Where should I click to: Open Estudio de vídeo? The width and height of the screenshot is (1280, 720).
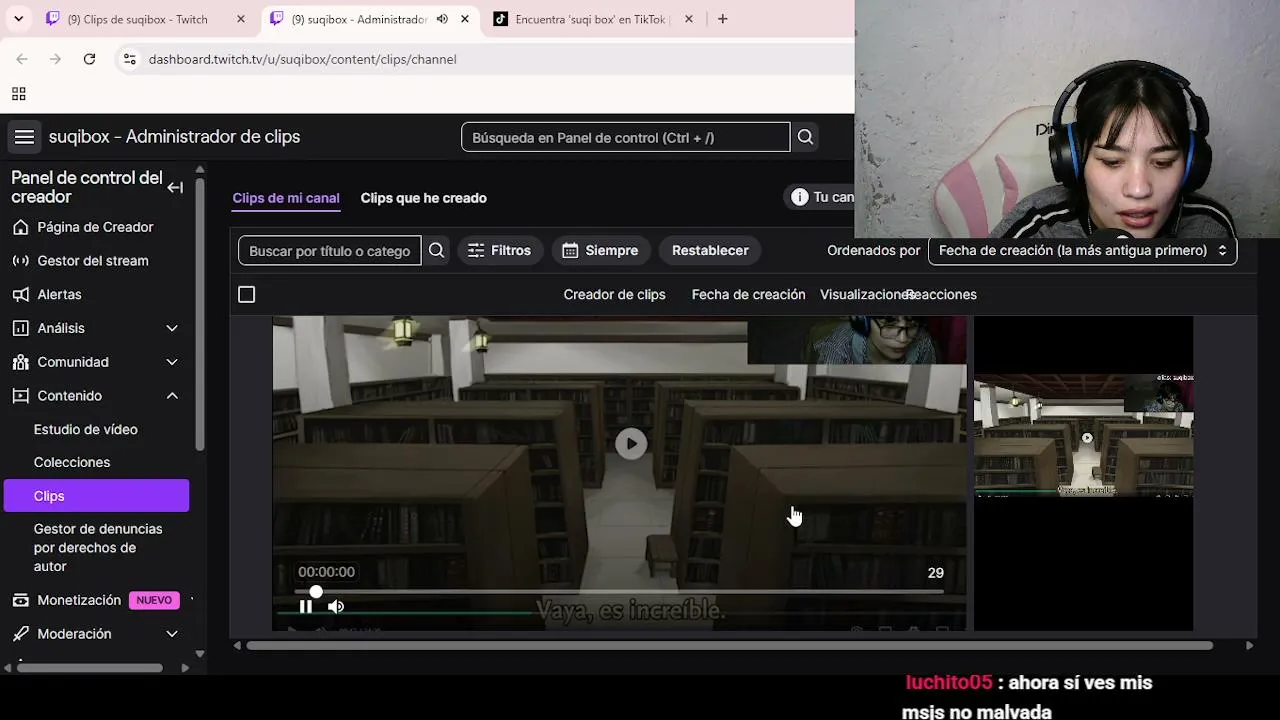click(x=86, y=429)
